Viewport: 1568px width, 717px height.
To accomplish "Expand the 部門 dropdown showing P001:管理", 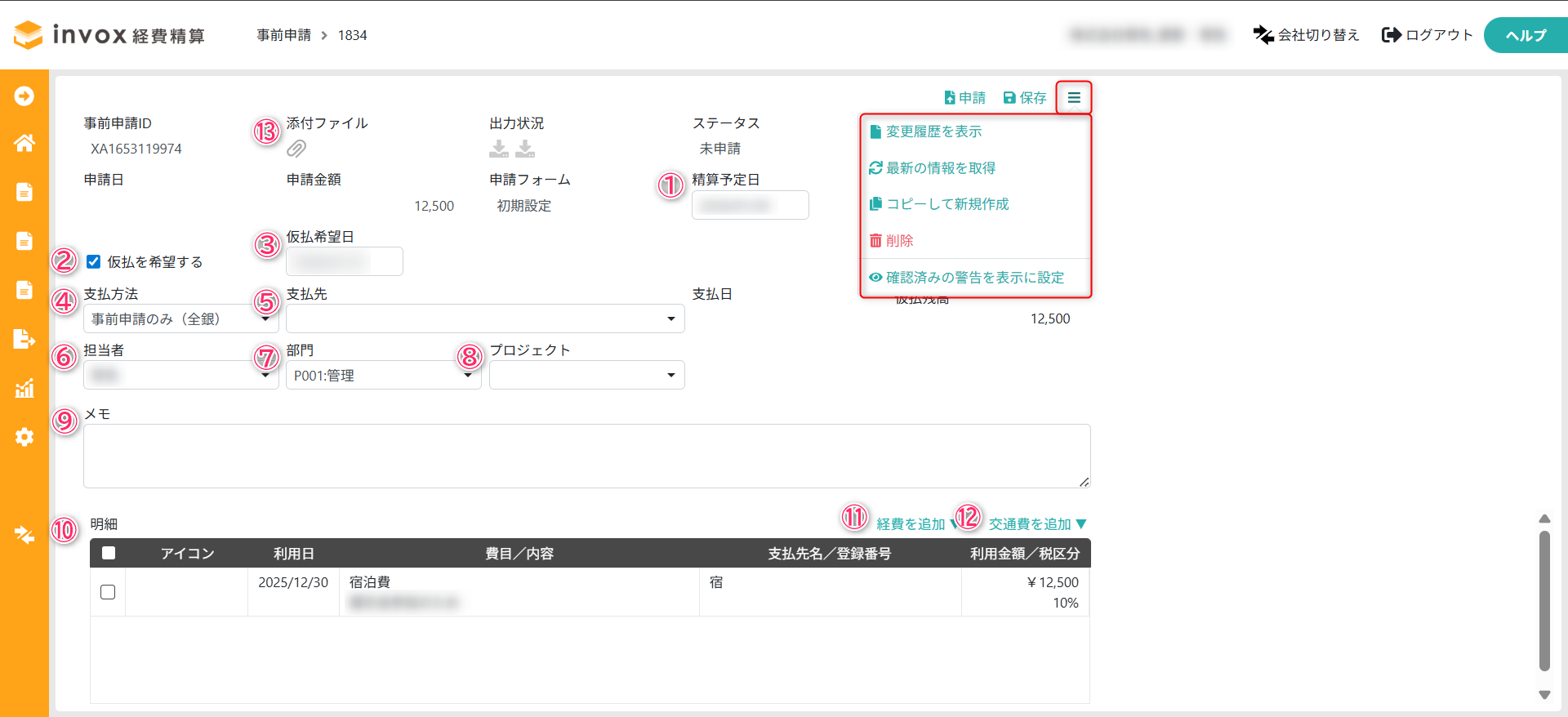I will [x=382, y=376].
